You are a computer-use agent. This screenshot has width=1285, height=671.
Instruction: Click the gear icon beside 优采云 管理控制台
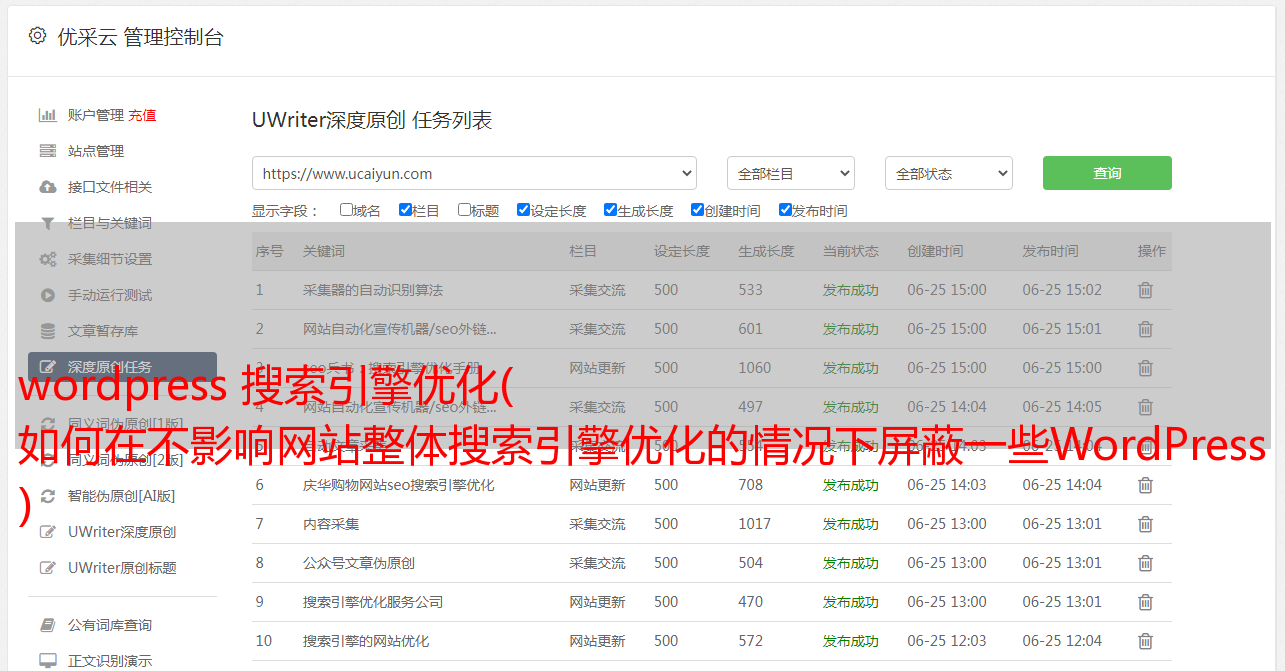[37, 36]
